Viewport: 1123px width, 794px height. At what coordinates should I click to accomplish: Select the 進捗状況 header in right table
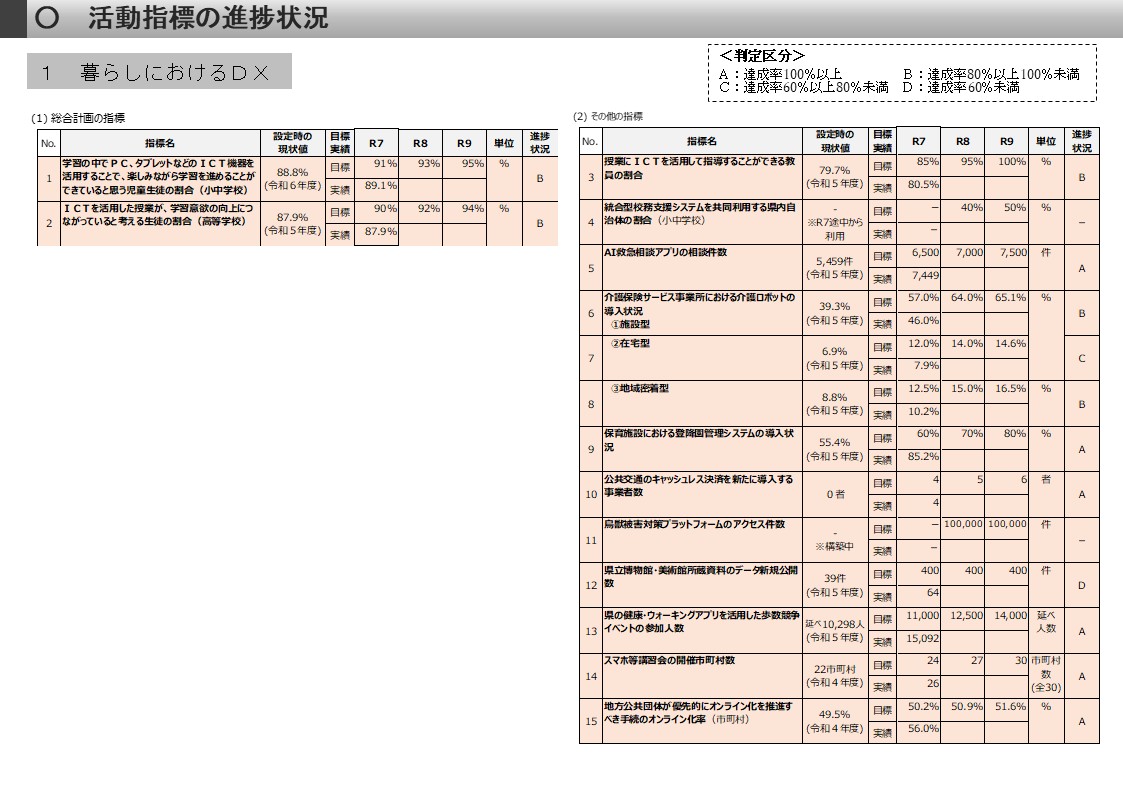[1081, 141]
